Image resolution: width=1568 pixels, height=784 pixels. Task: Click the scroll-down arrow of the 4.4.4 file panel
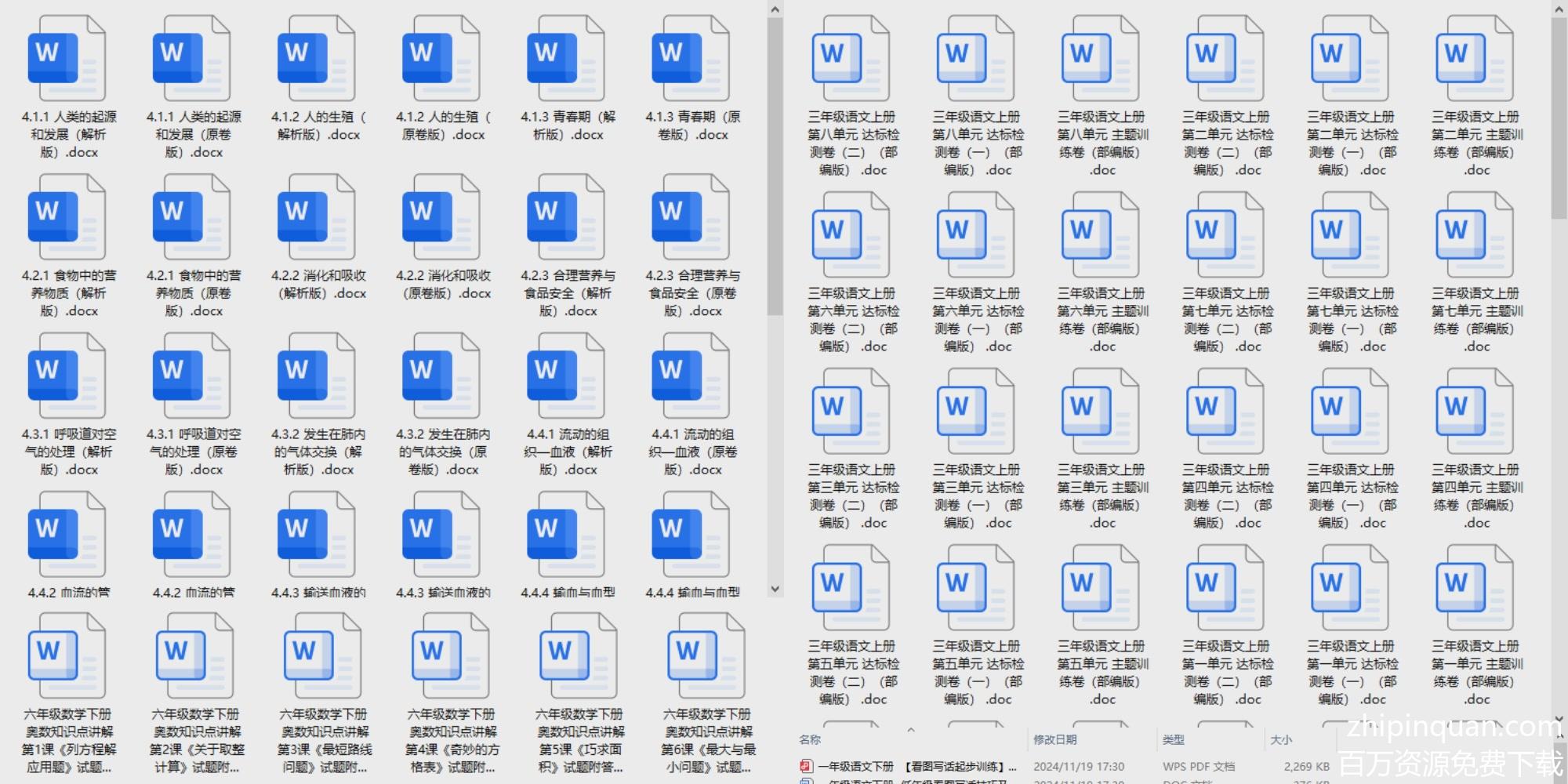point(775,589)
